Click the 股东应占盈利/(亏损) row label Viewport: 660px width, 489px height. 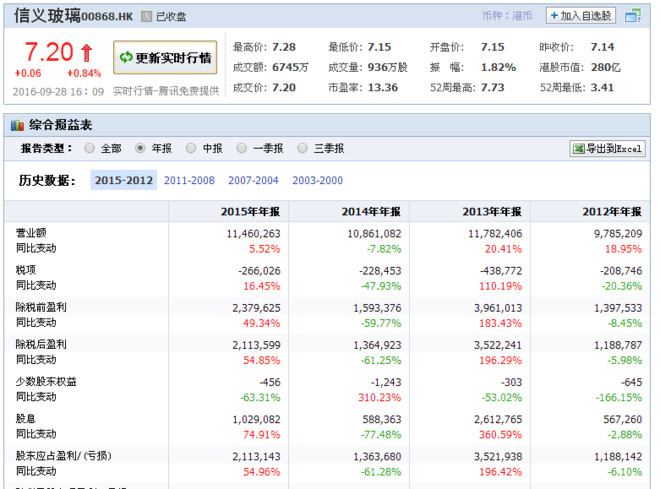point(64,455)
